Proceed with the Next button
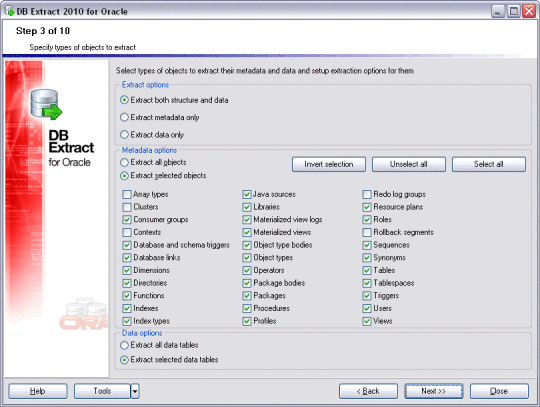 click(x=434, y=391)
